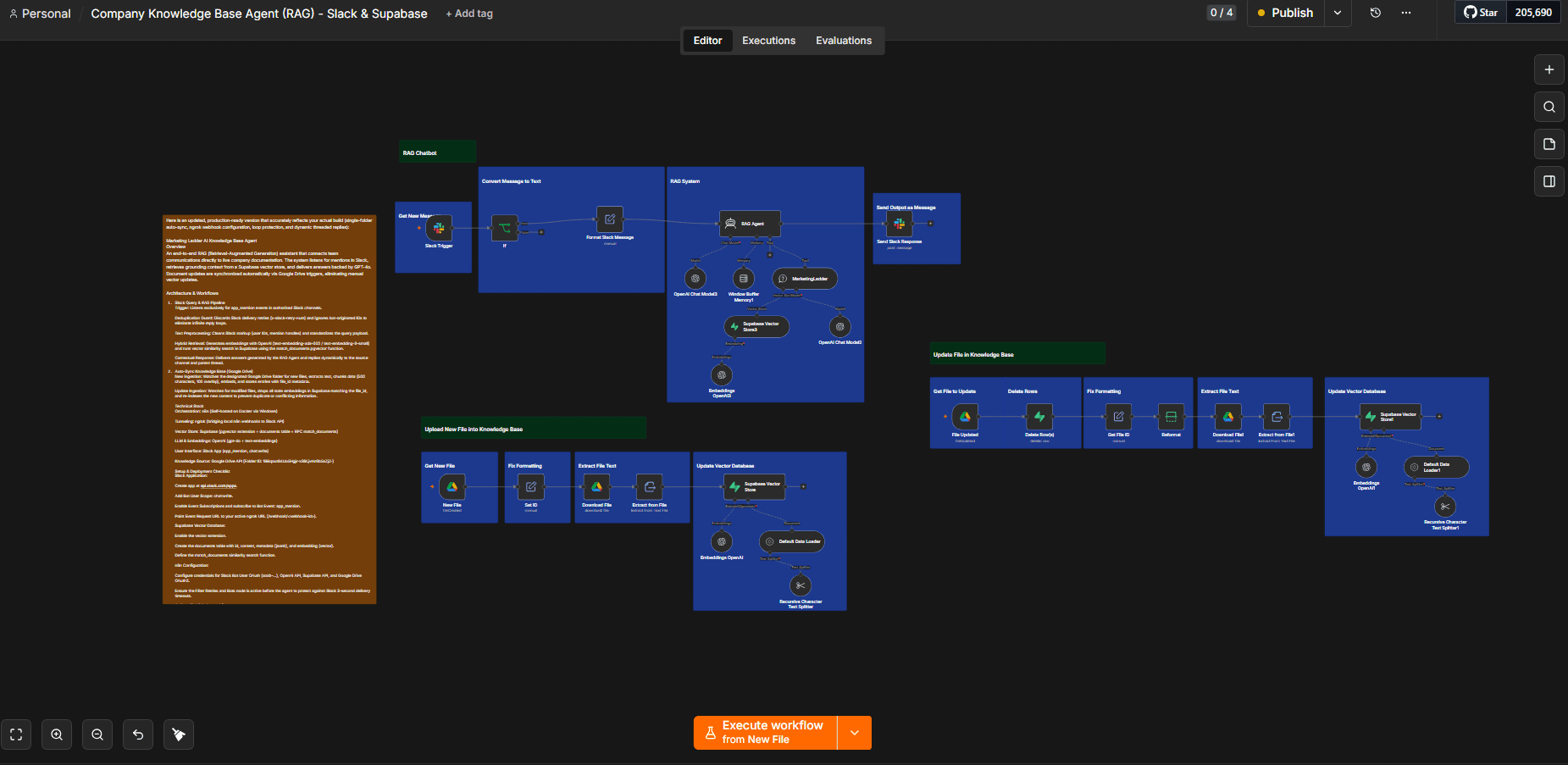Open the Default Data Loader node

coord(792,541)
